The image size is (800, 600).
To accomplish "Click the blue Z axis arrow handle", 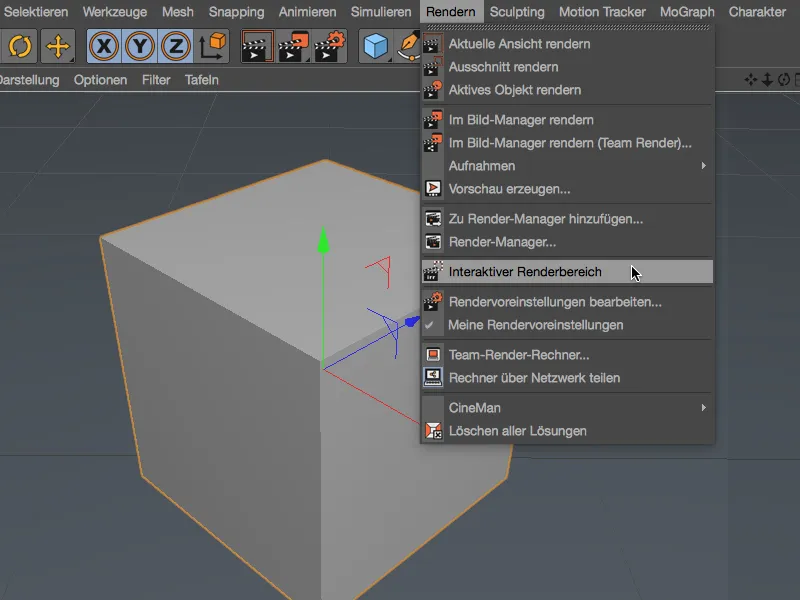I will coord(412,321).
